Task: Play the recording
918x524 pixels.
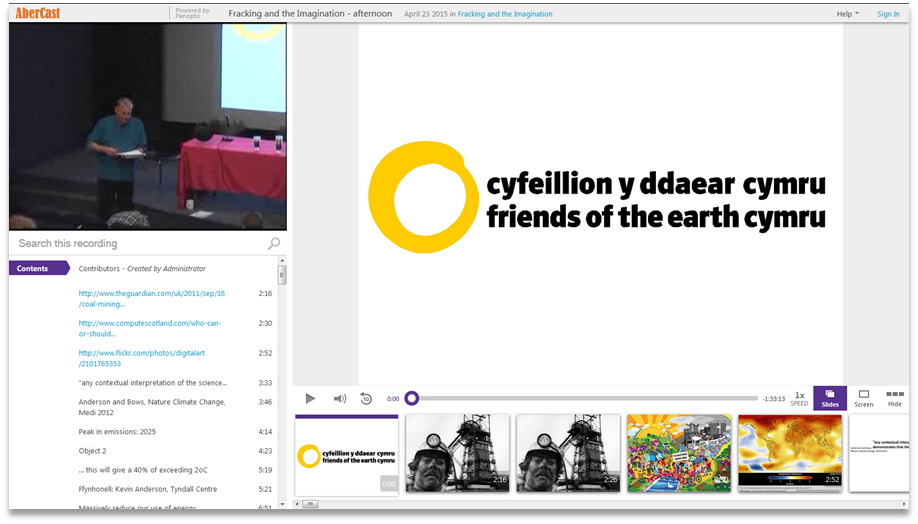Action: coord(310,399)
